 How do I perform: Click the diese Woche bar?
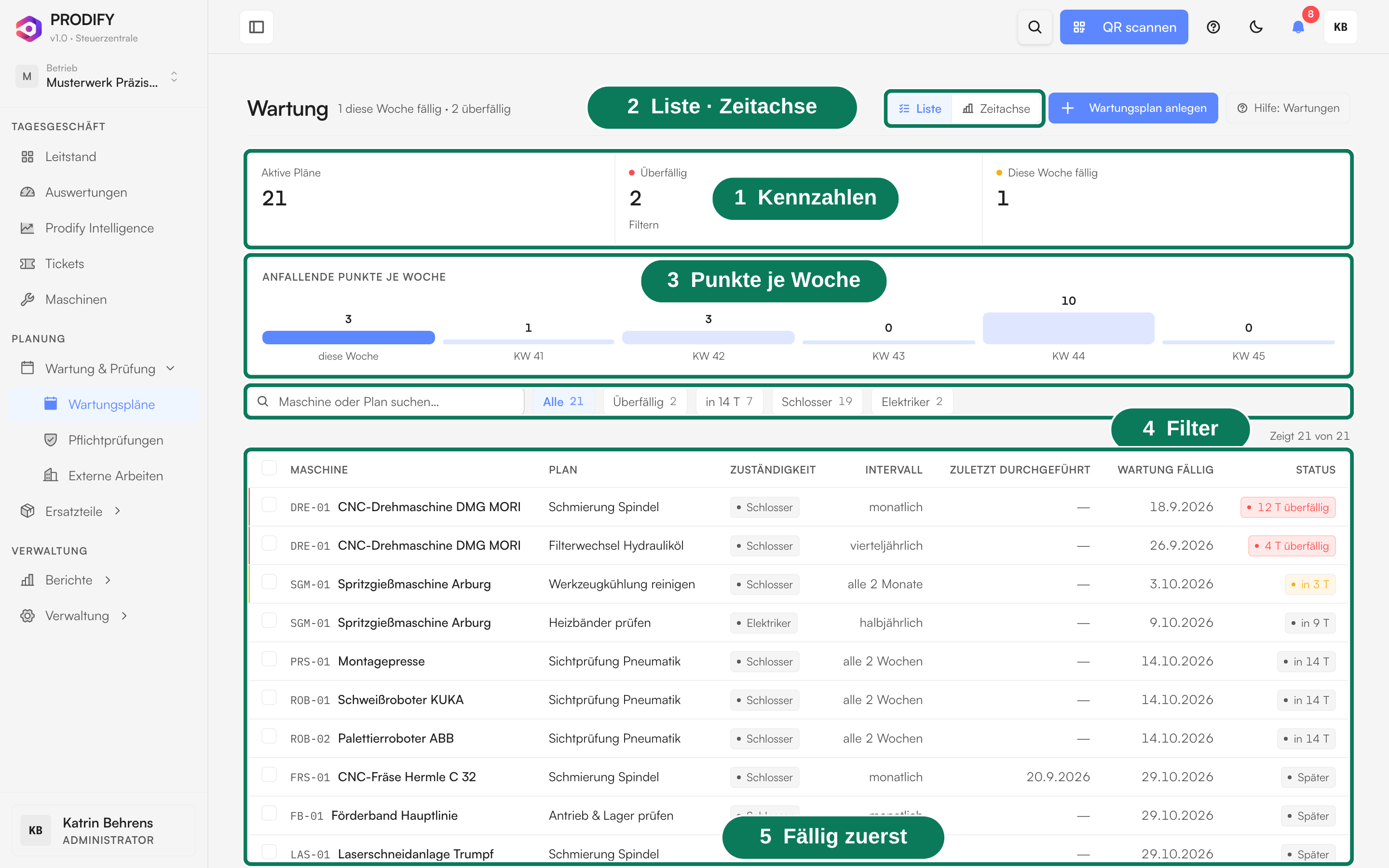348,338
